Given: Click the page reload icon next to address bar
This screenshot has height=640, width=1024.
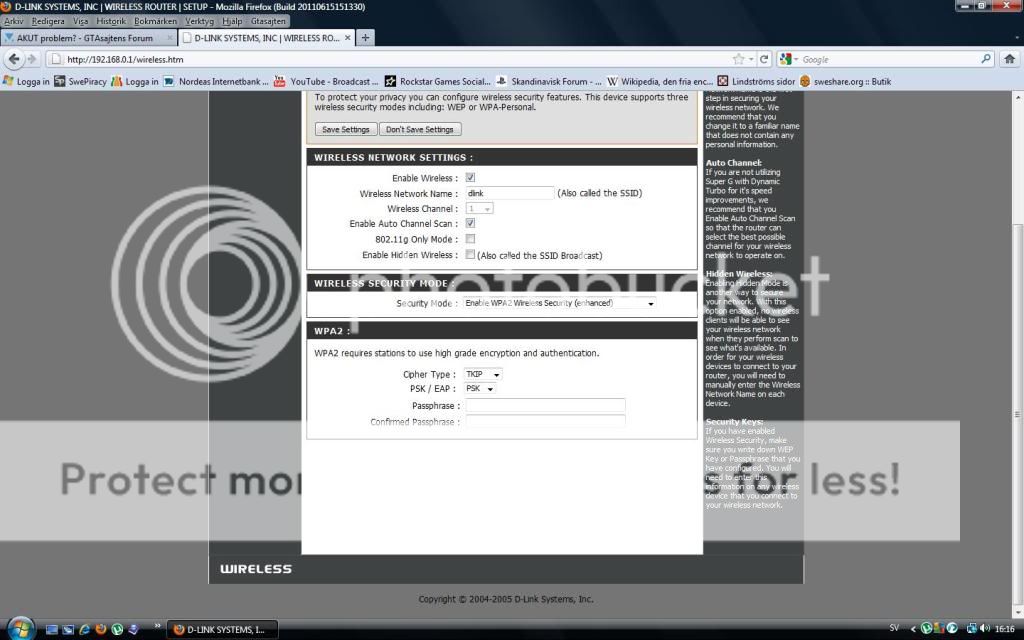Looking at the screenshot, I should pos(762,58).
